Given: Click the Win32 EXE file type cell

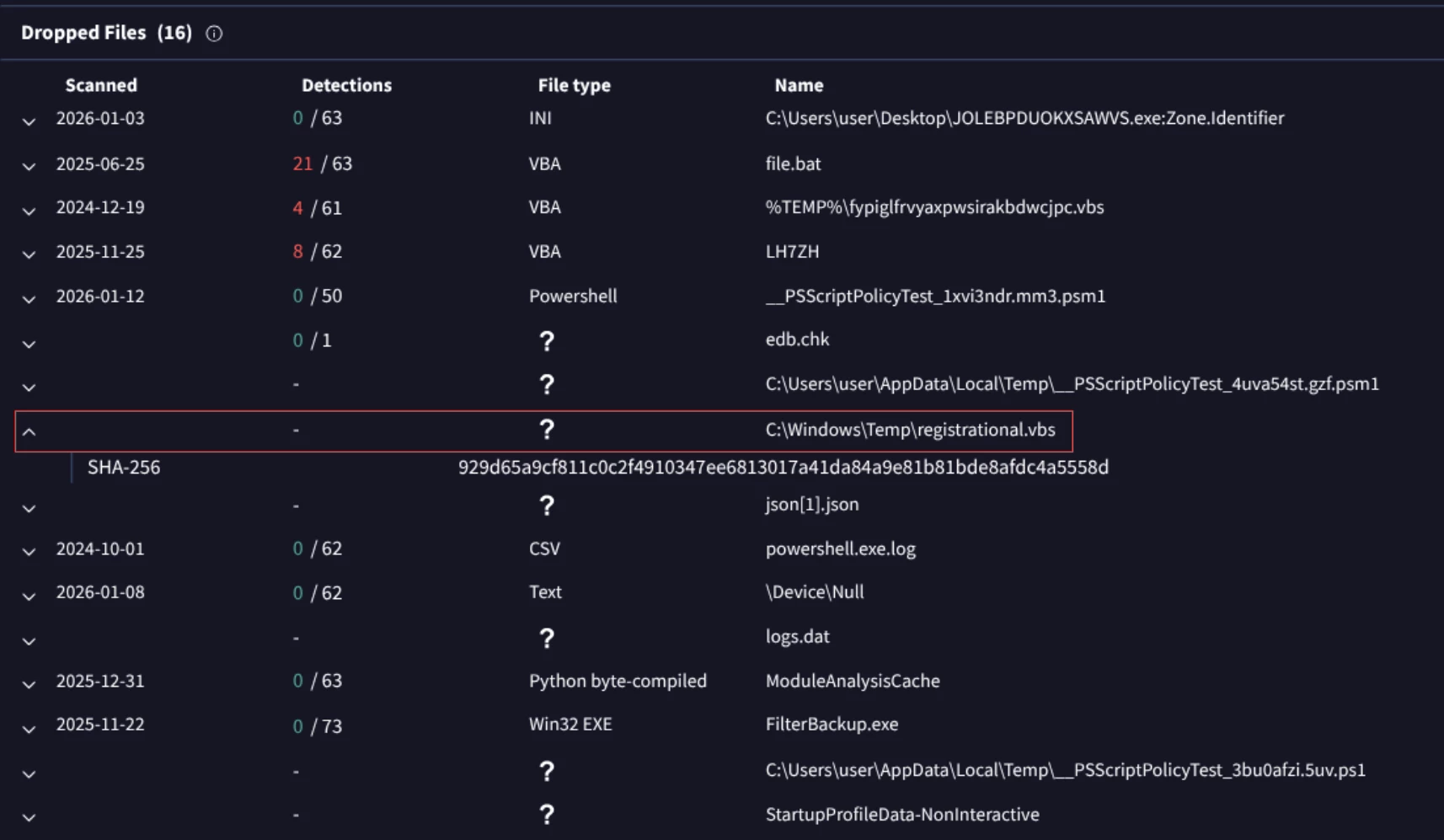Looking at the screenshot, I should tap(570, 725).
